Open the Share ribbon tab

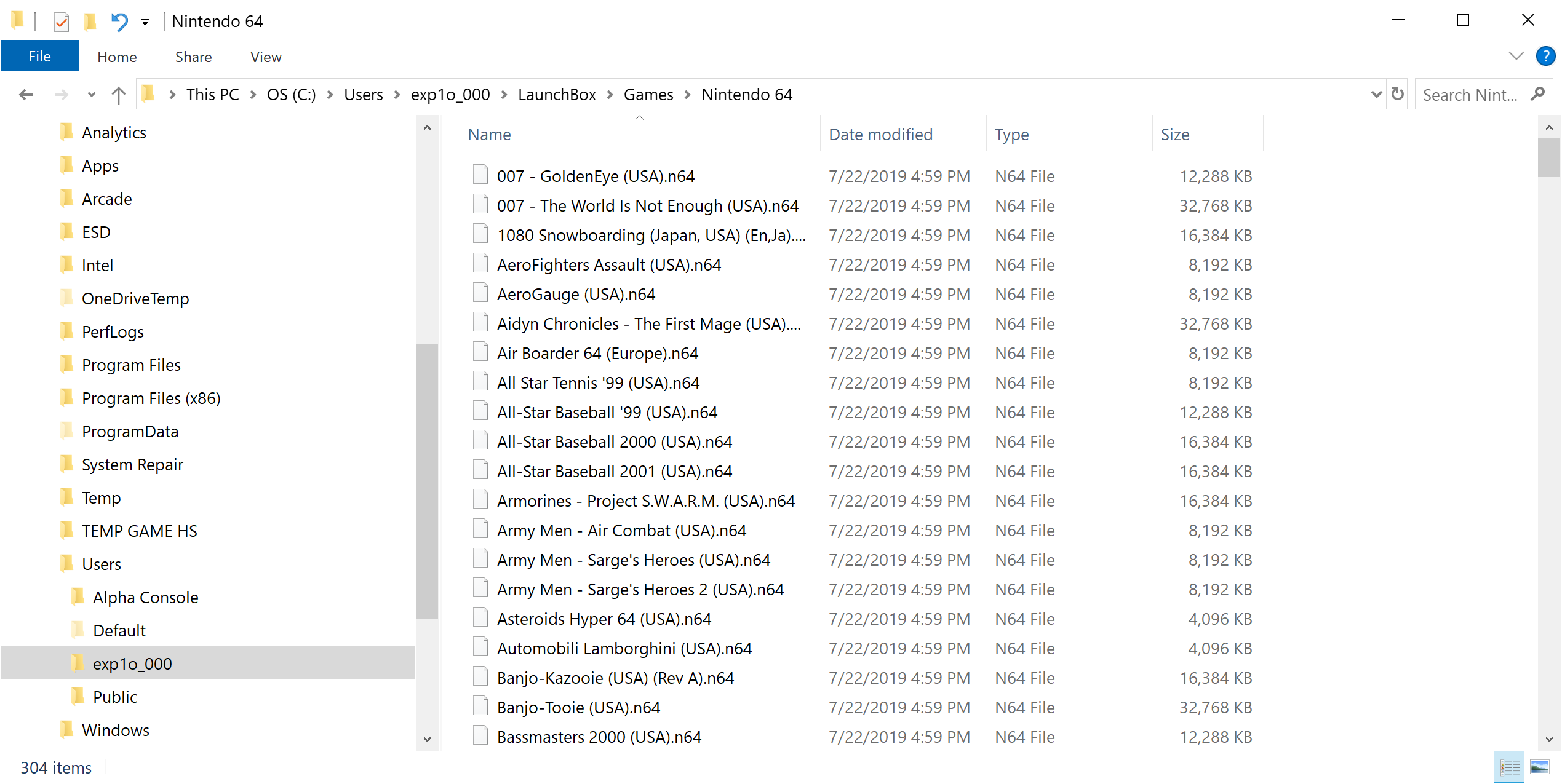pos(193,57)
